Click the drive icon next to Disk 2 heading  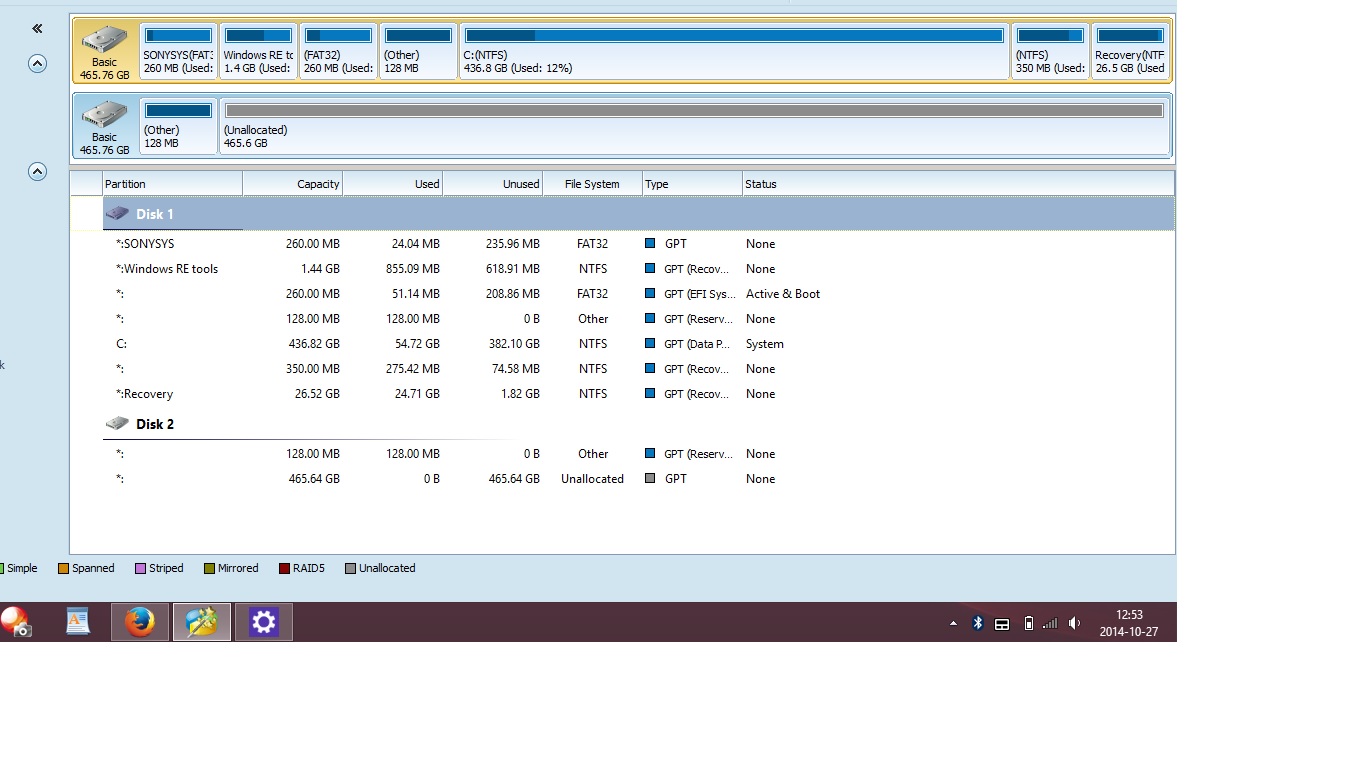(118, 424)
